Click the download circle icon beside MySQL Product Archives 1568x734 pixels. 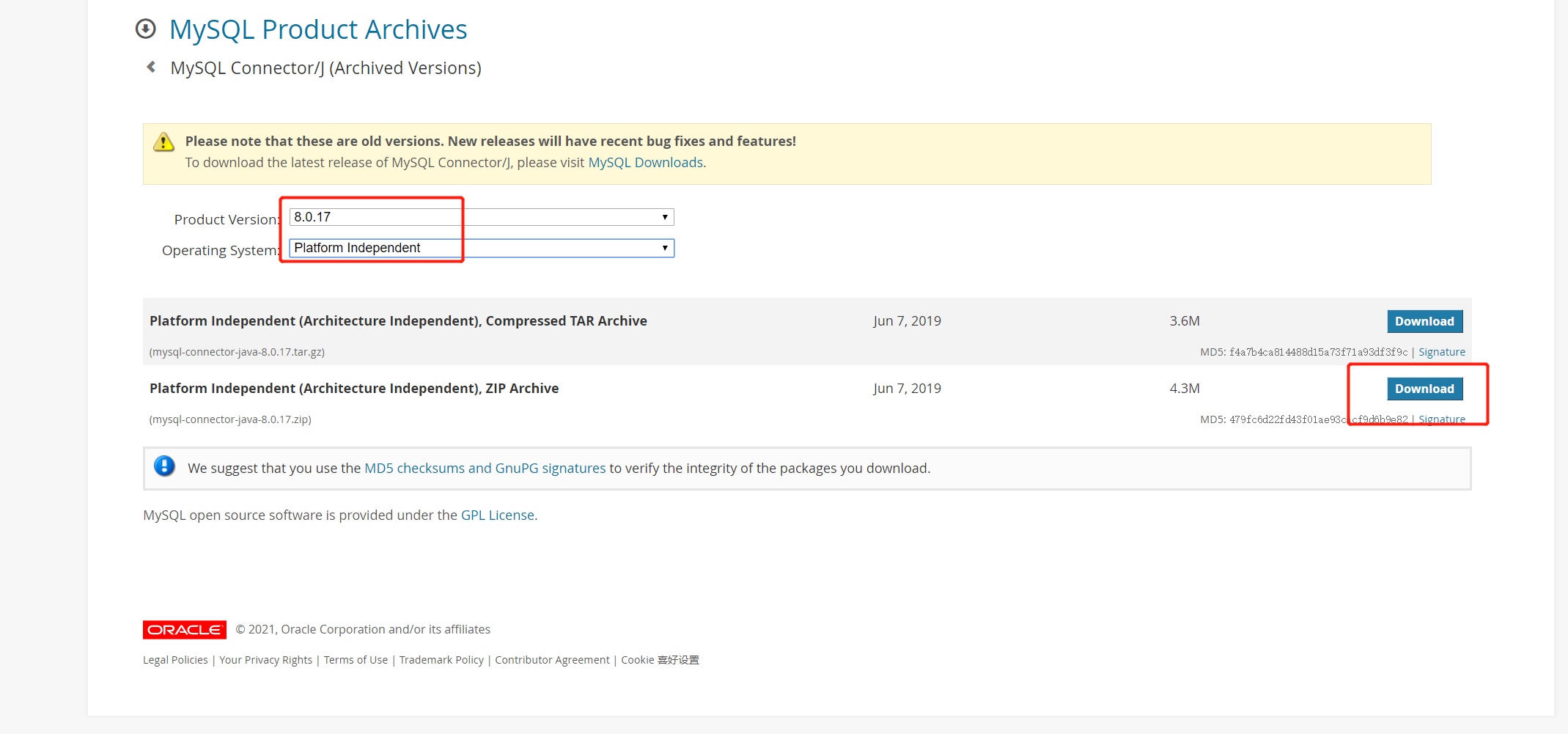pos(146,29)
